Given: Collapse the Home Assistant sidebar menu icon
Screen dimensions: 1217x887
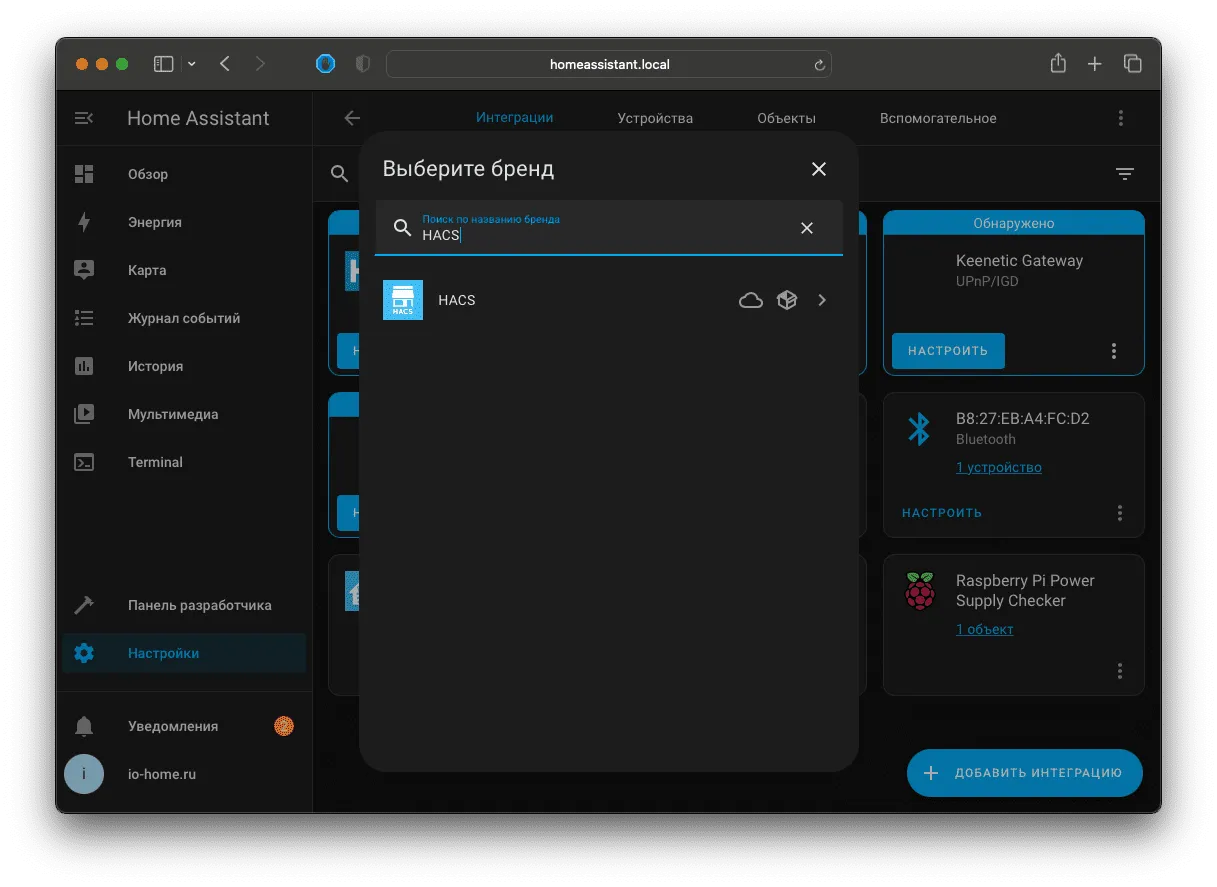Looking at the screenshot, I should [x=84, y=118].
